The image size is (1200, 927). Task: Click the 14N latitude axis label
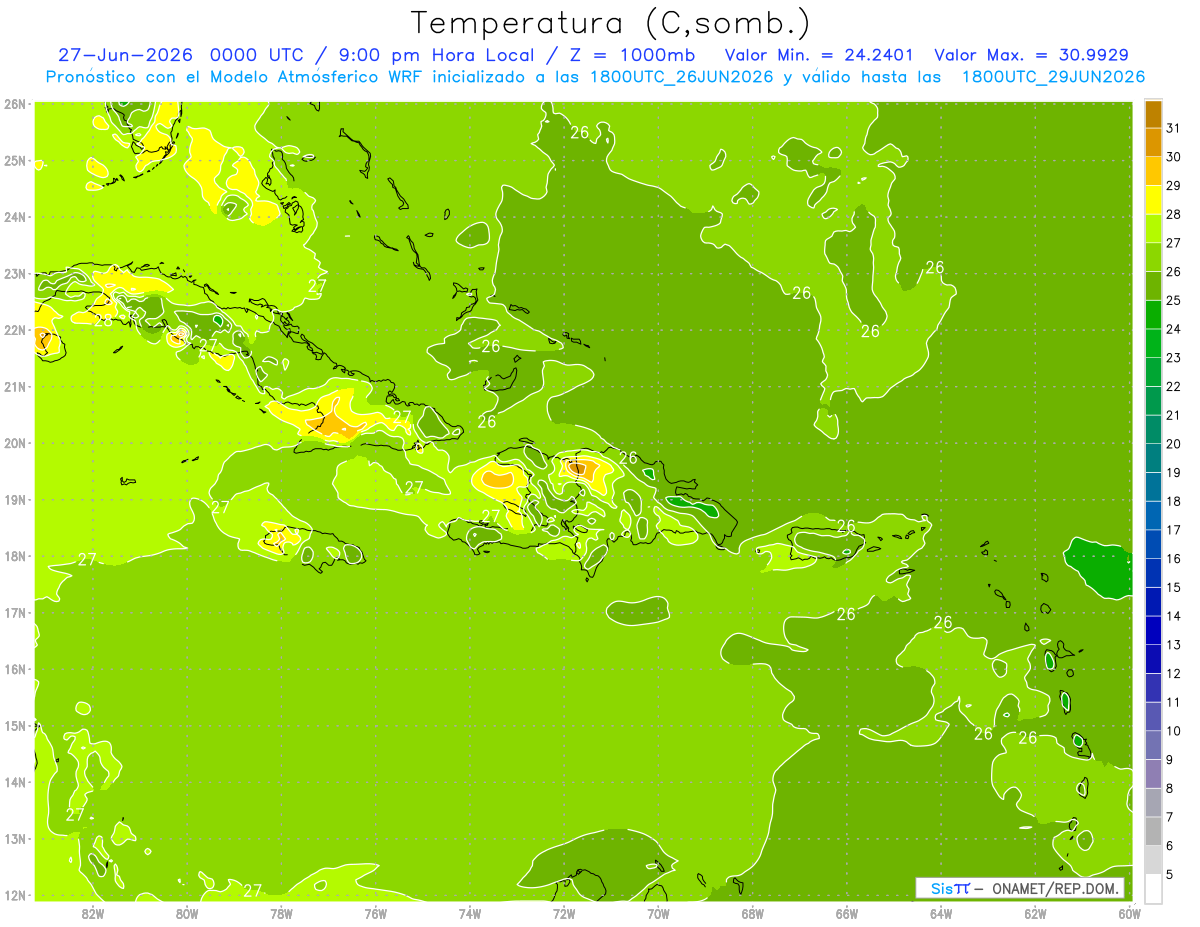pos(15,782)
